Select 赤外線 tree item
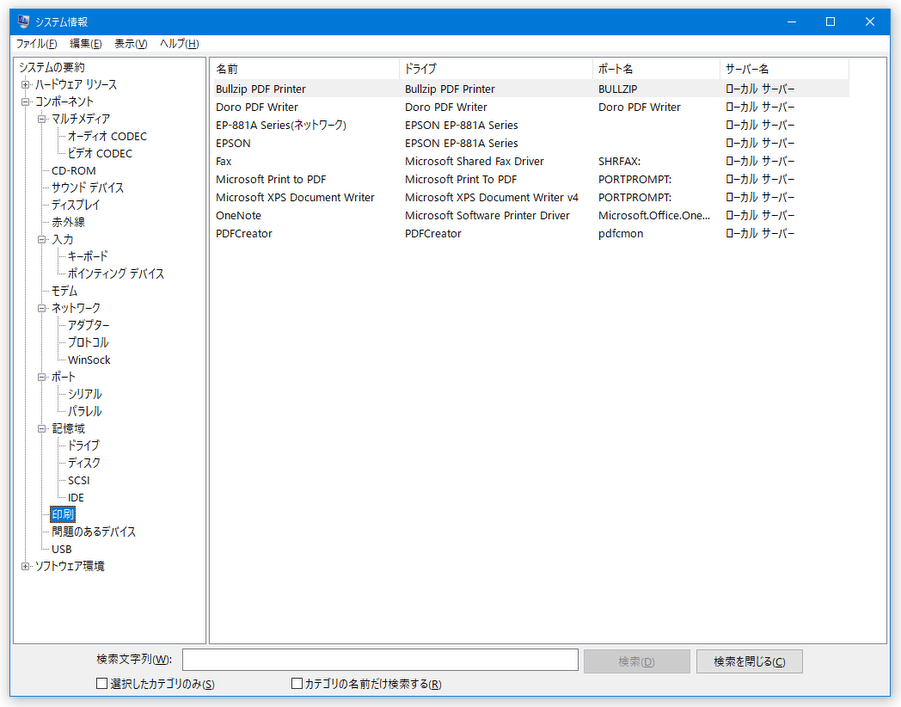 pos(68,222)
